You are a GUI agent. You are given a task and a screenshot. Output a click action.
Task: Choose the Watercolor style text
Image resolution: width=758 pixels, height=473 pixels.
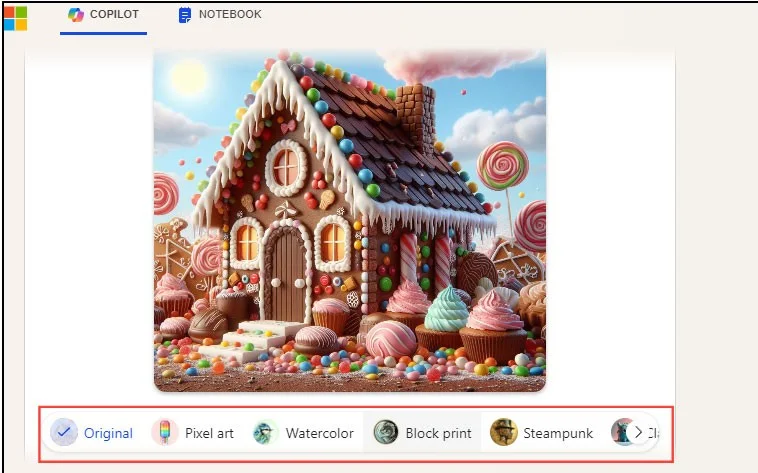(319, 434)
